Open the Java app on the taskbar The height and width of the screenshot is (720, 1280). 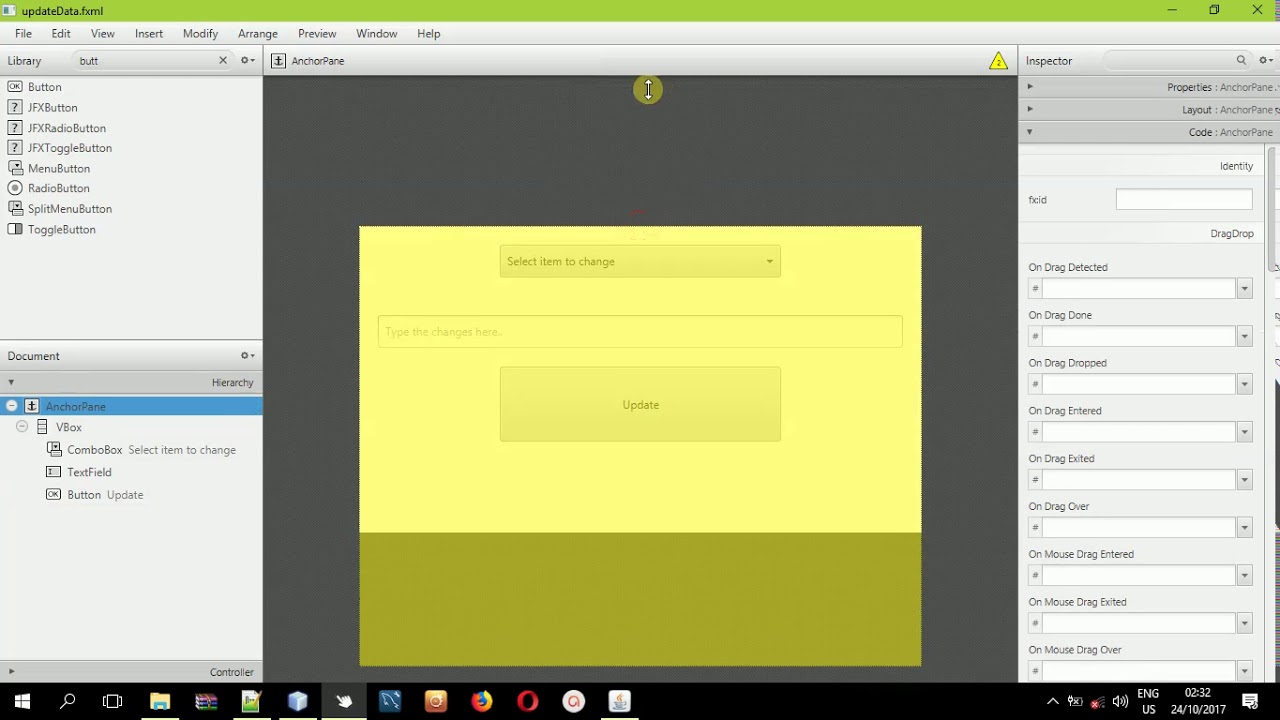pos(619,701)
